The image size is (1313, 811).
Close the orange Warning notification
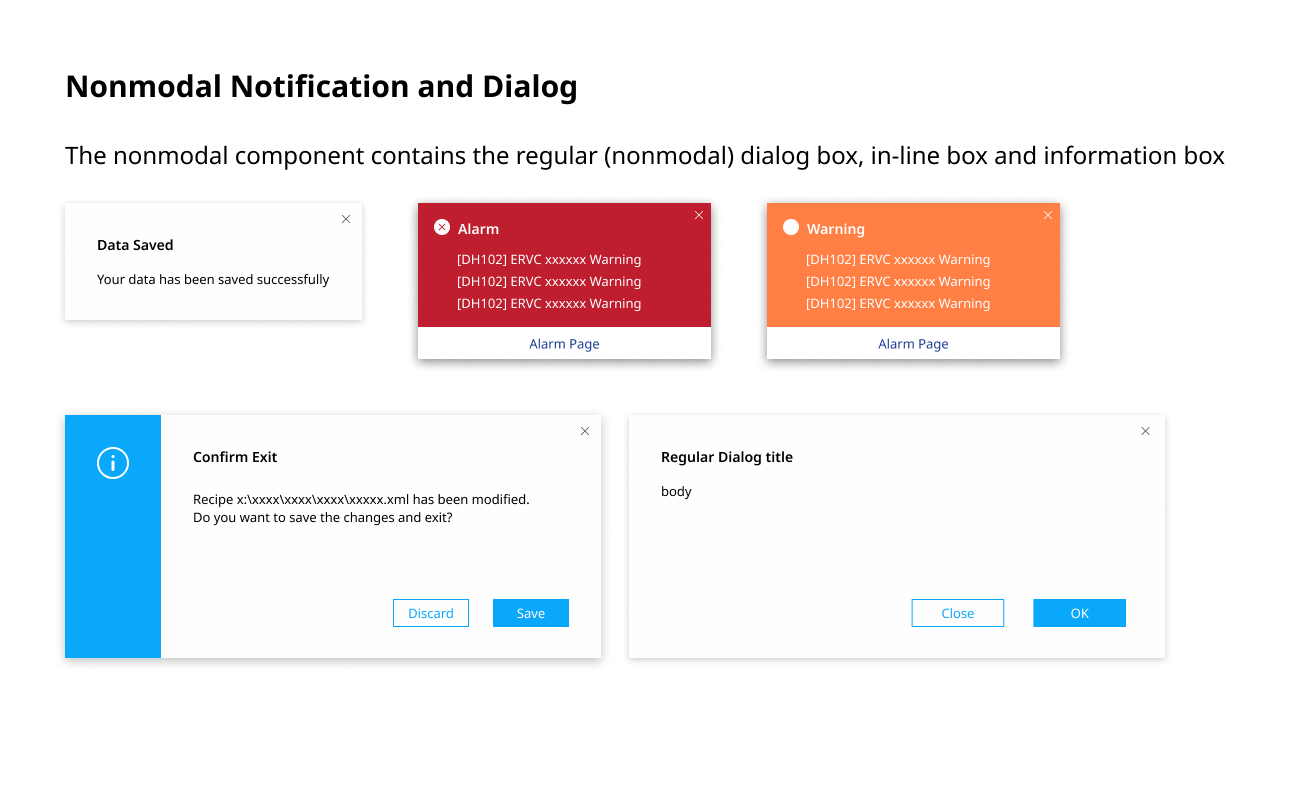[1048, 215]
